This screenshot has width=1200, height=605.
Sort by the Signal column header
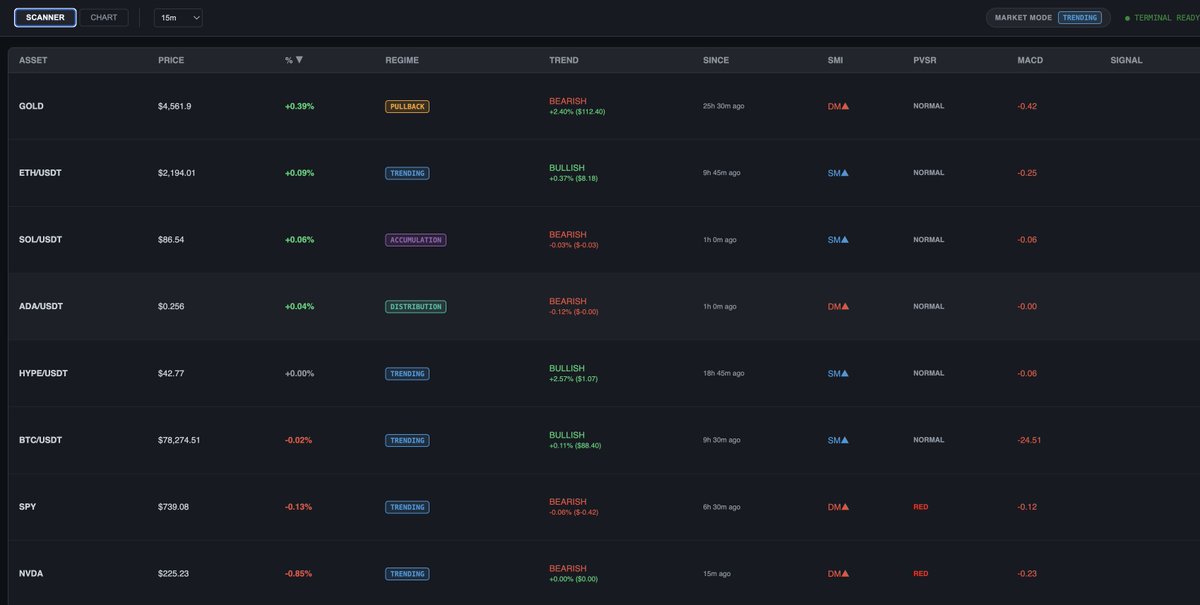point(1126,60)
